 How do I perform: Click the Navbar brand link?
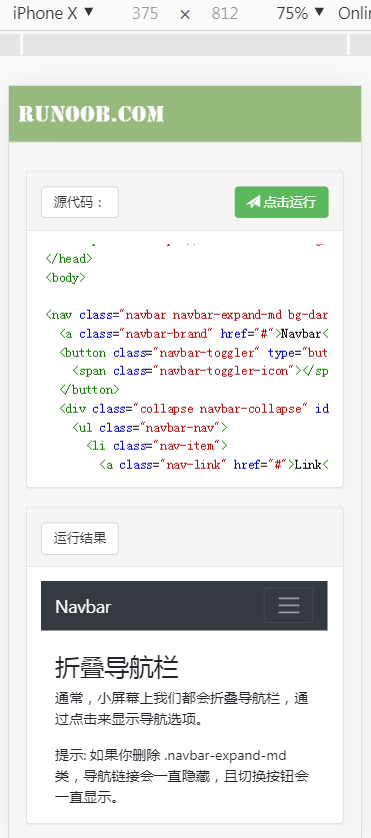coord(83,607)
